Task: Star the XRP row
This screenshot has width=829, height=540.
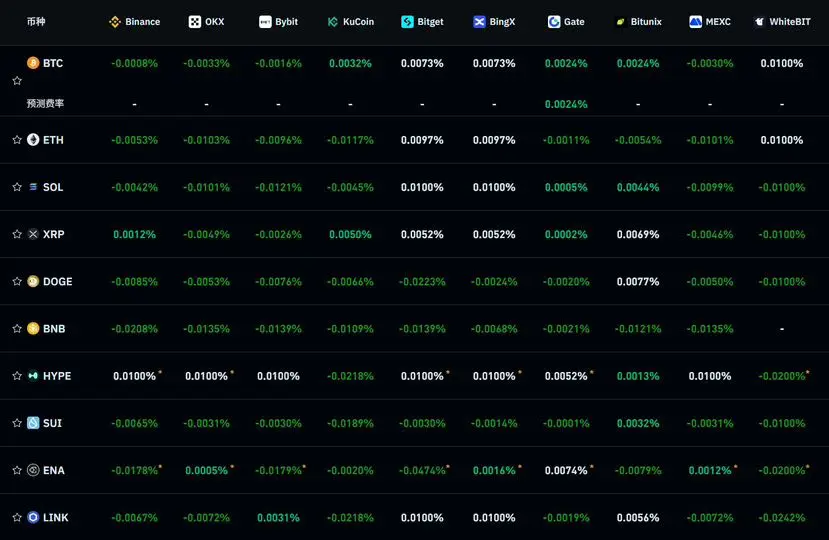Action: point(17,234)
